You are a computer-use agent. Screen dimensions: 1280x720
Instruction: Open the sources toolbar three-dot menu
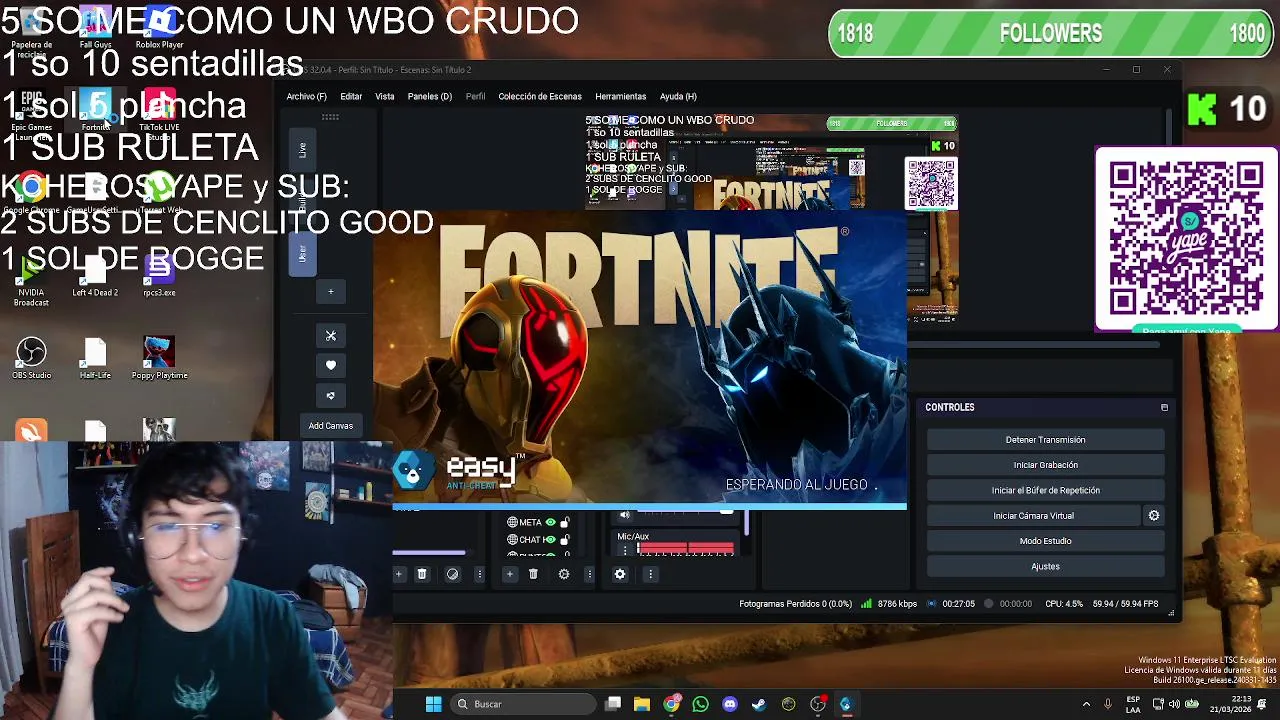click(x=589, y=574)
